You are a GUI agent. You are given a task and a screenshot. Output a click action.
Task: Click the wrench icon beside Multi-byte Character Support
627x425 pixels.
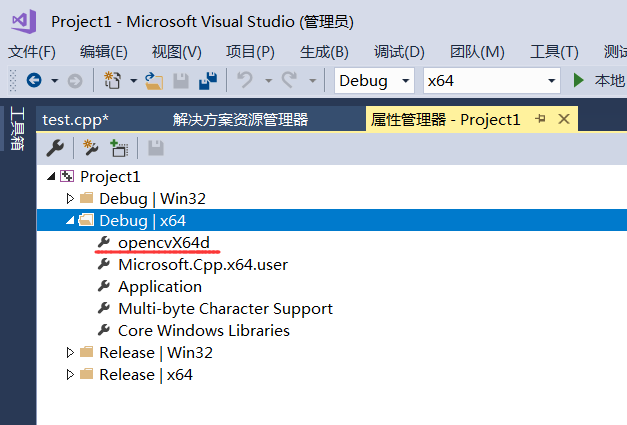(x=104, y=308)
